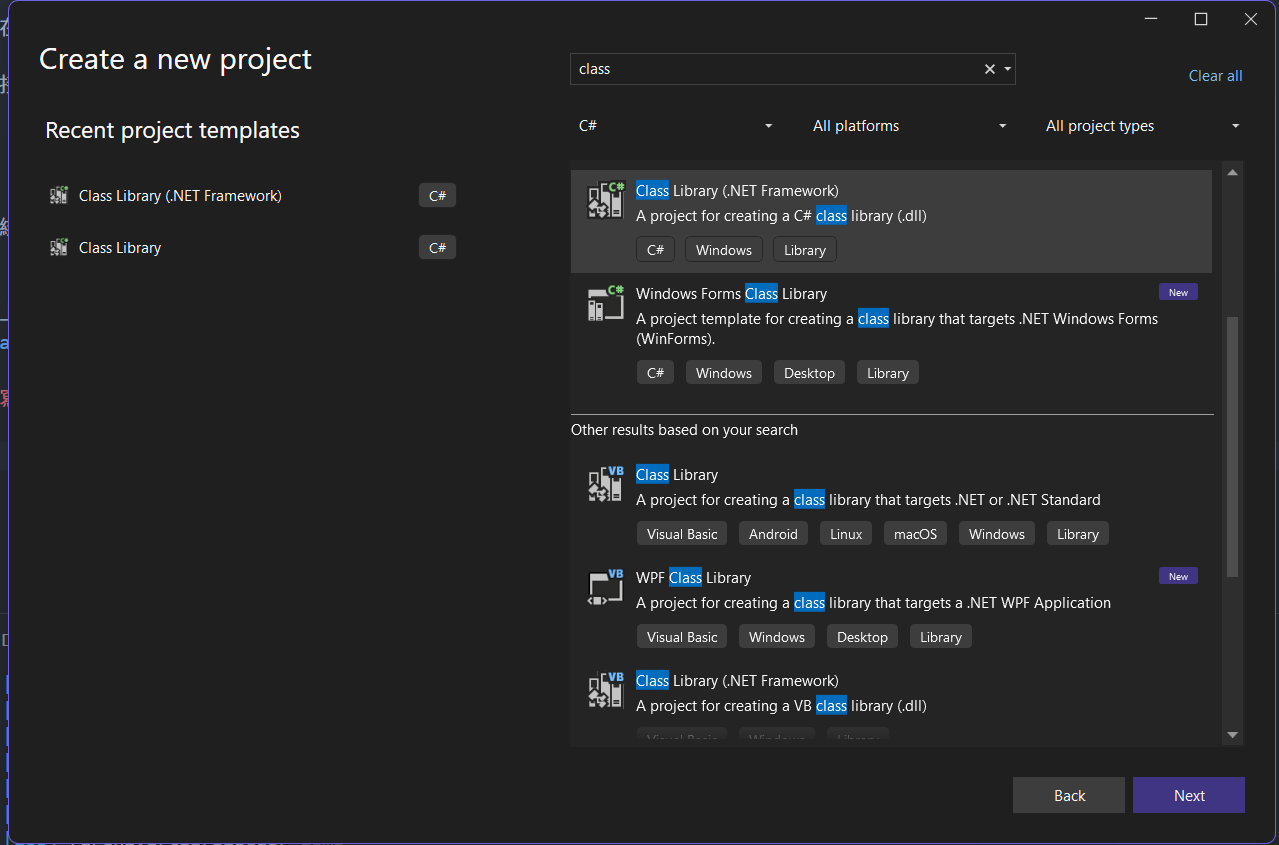This screenshot has height=845, width=1279.
Task: Open the C# language filter dropdown
Action: click(x=676, y=126)
